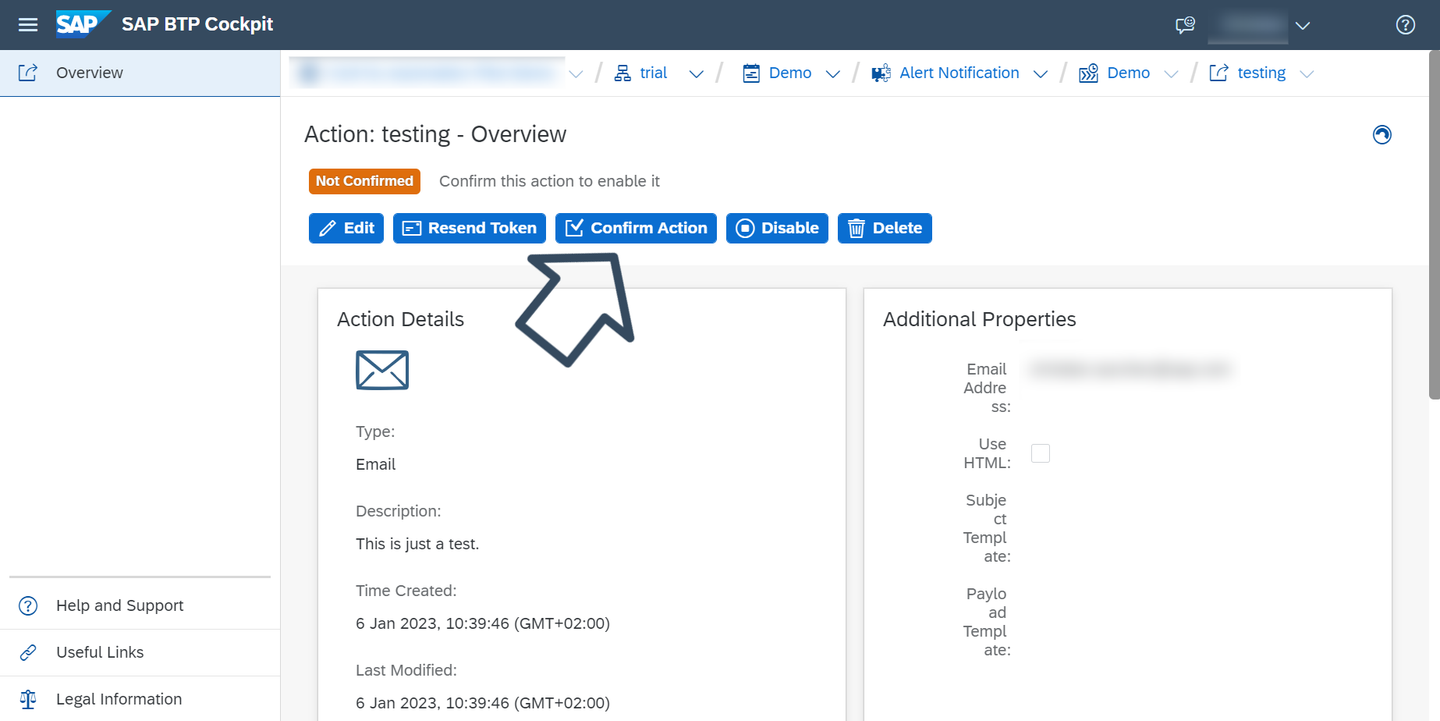
Task: Click the "Confirm this action to enable it" message
Action: [550, 181]
